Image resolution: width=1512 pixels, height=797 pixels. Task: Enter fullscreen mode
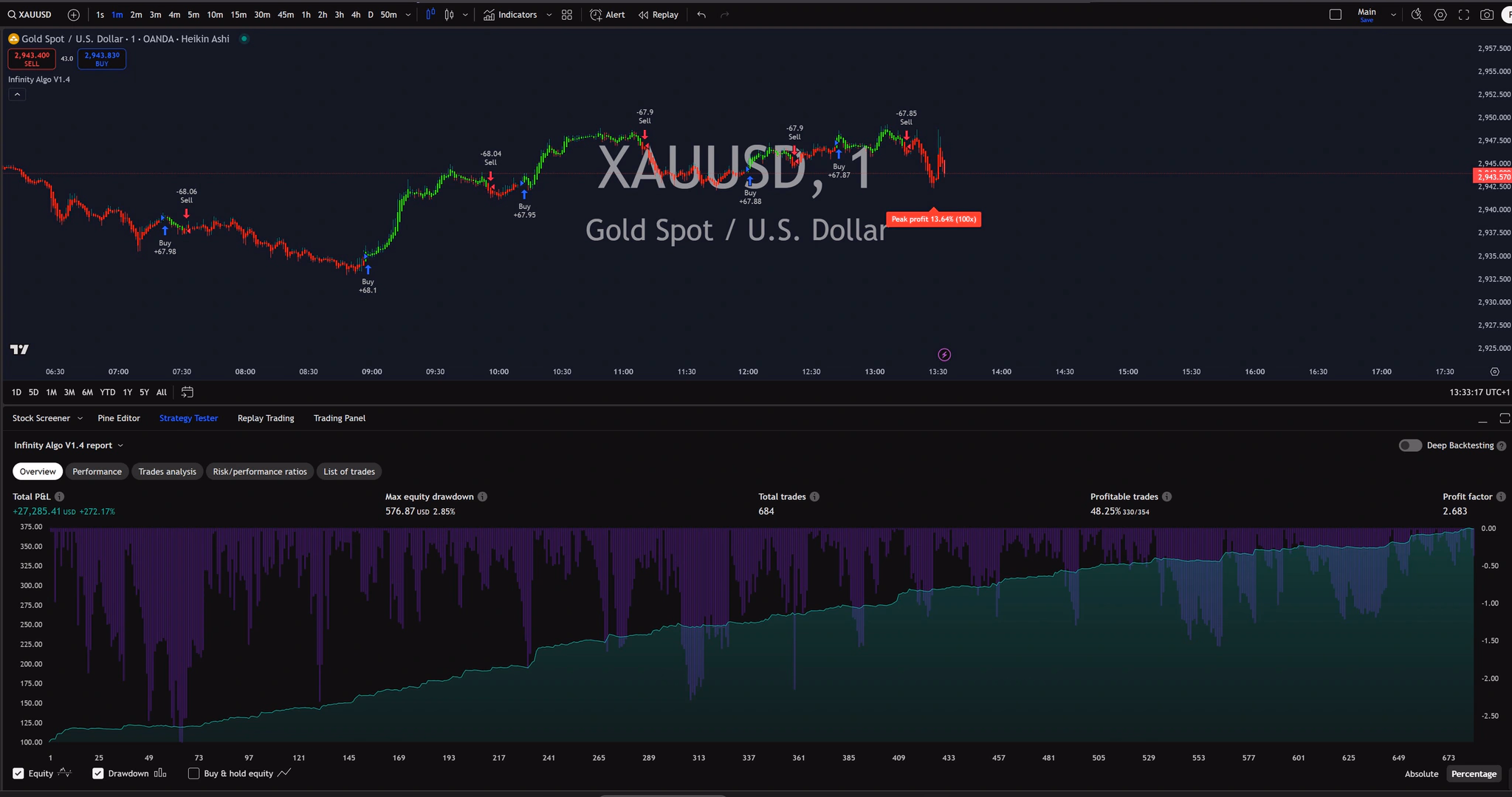1464,14
